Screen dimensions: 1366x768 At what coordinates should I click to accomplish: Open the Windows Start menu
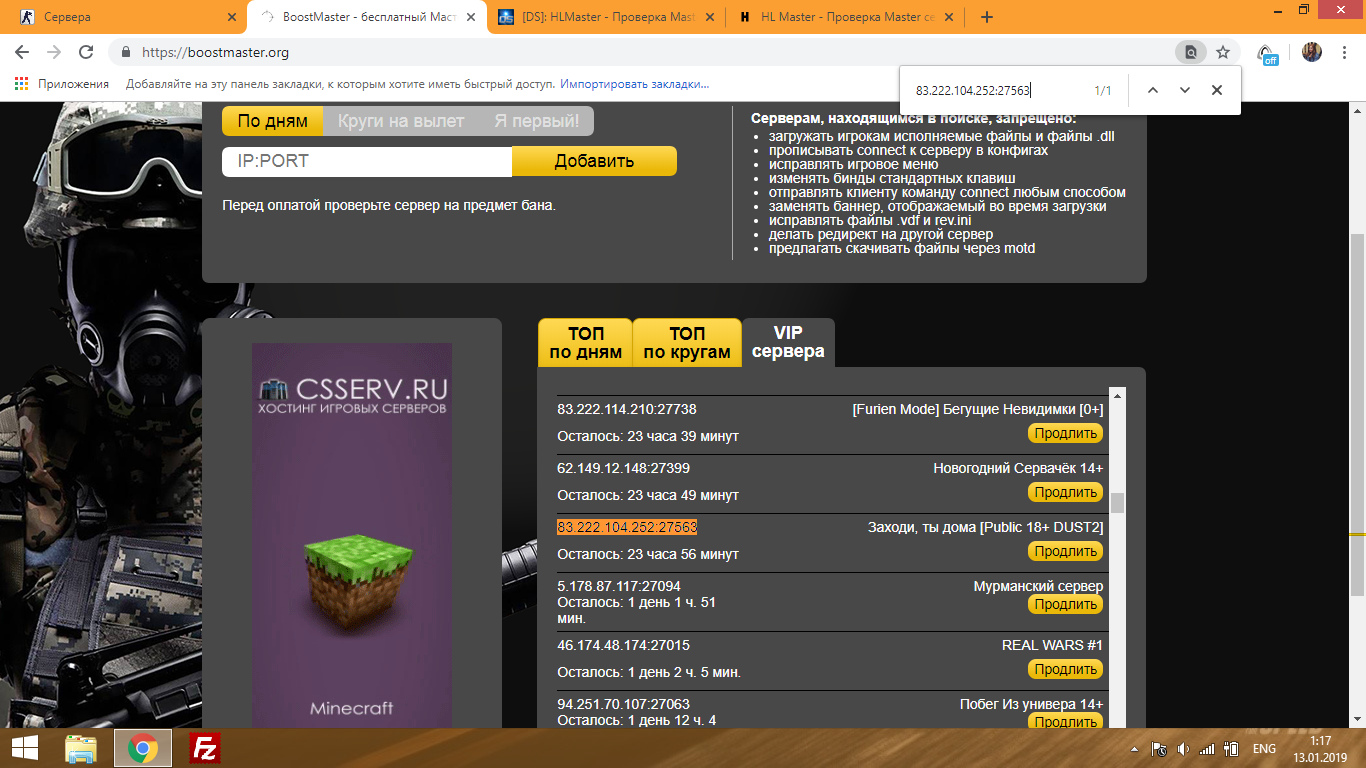pos(24,748)
